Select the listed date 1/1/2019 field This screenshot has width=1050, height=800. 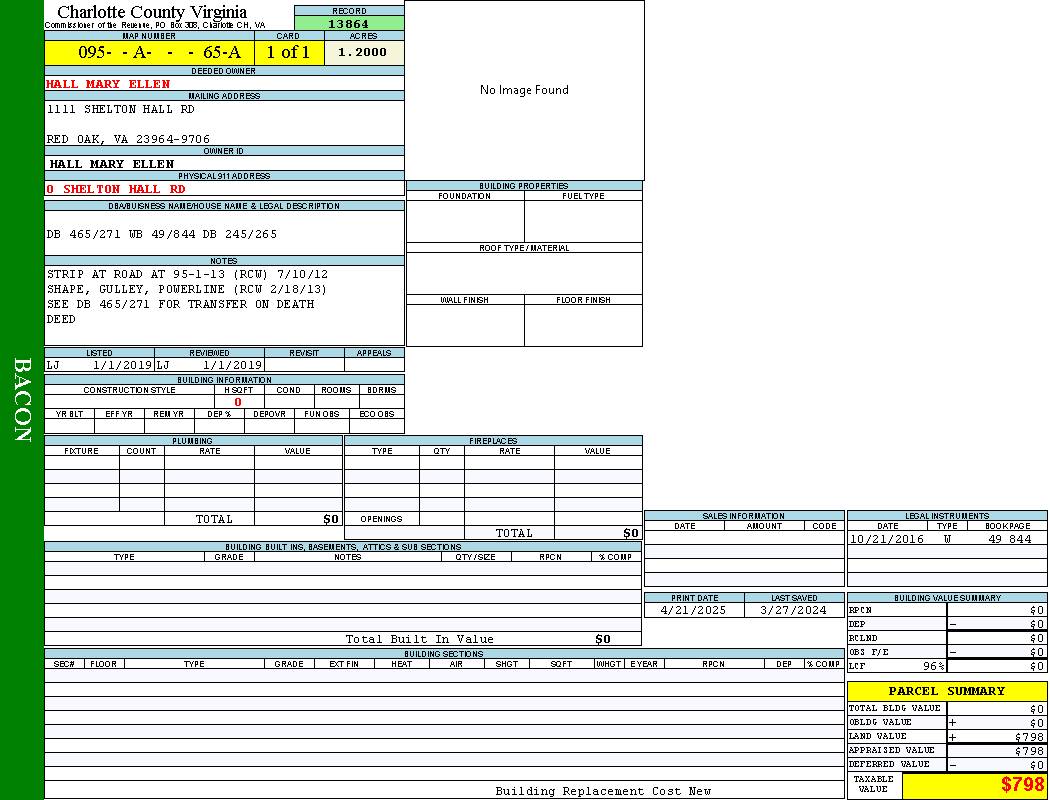coord(99,366)
